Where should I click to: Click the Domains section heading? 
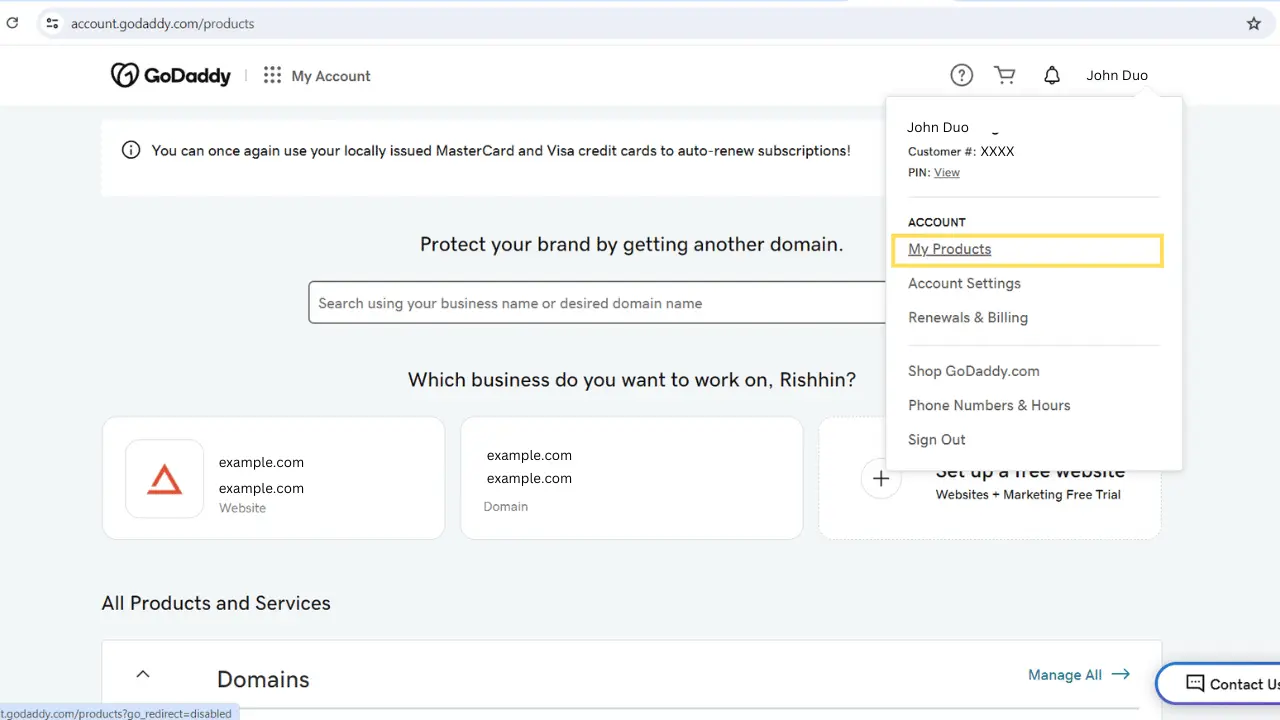tap(263, 680)
